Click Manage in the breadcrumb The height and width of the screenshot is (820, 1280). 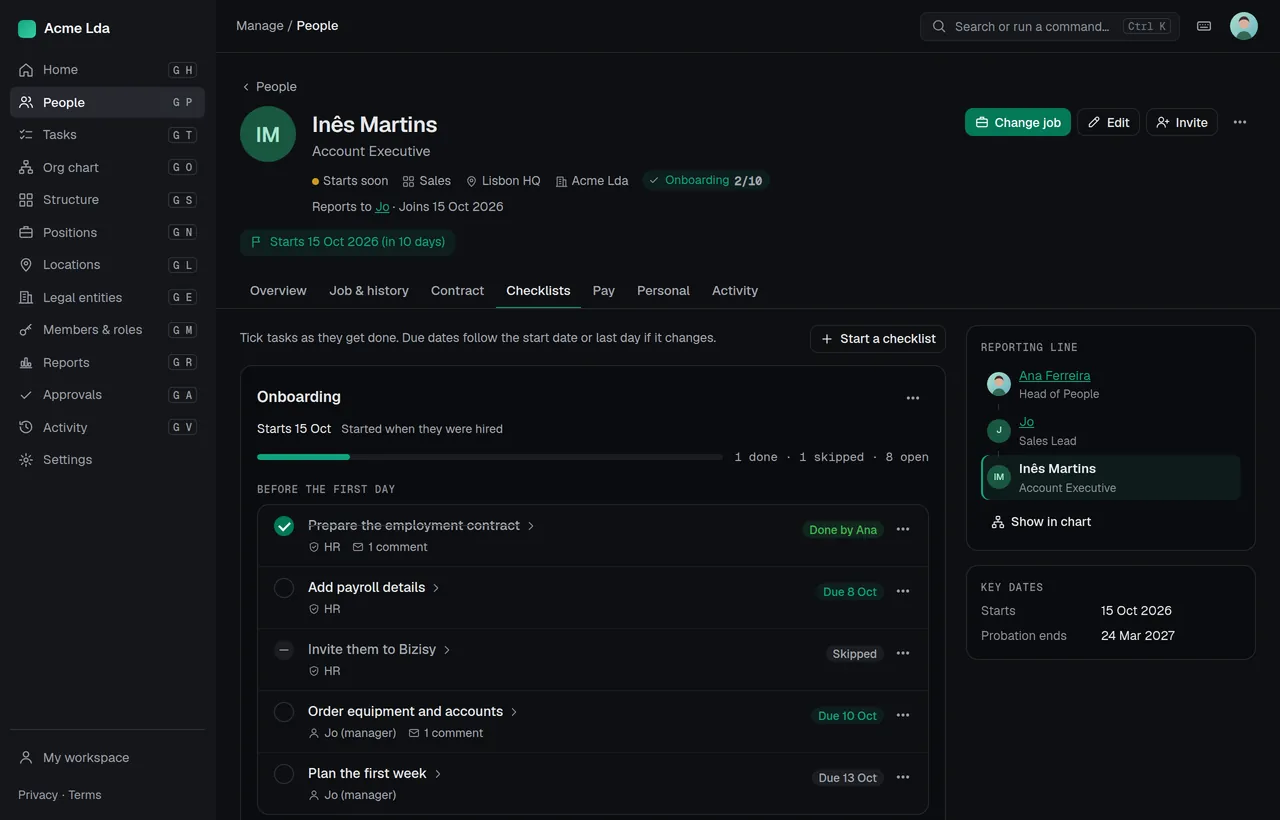(x=260, y=26)
